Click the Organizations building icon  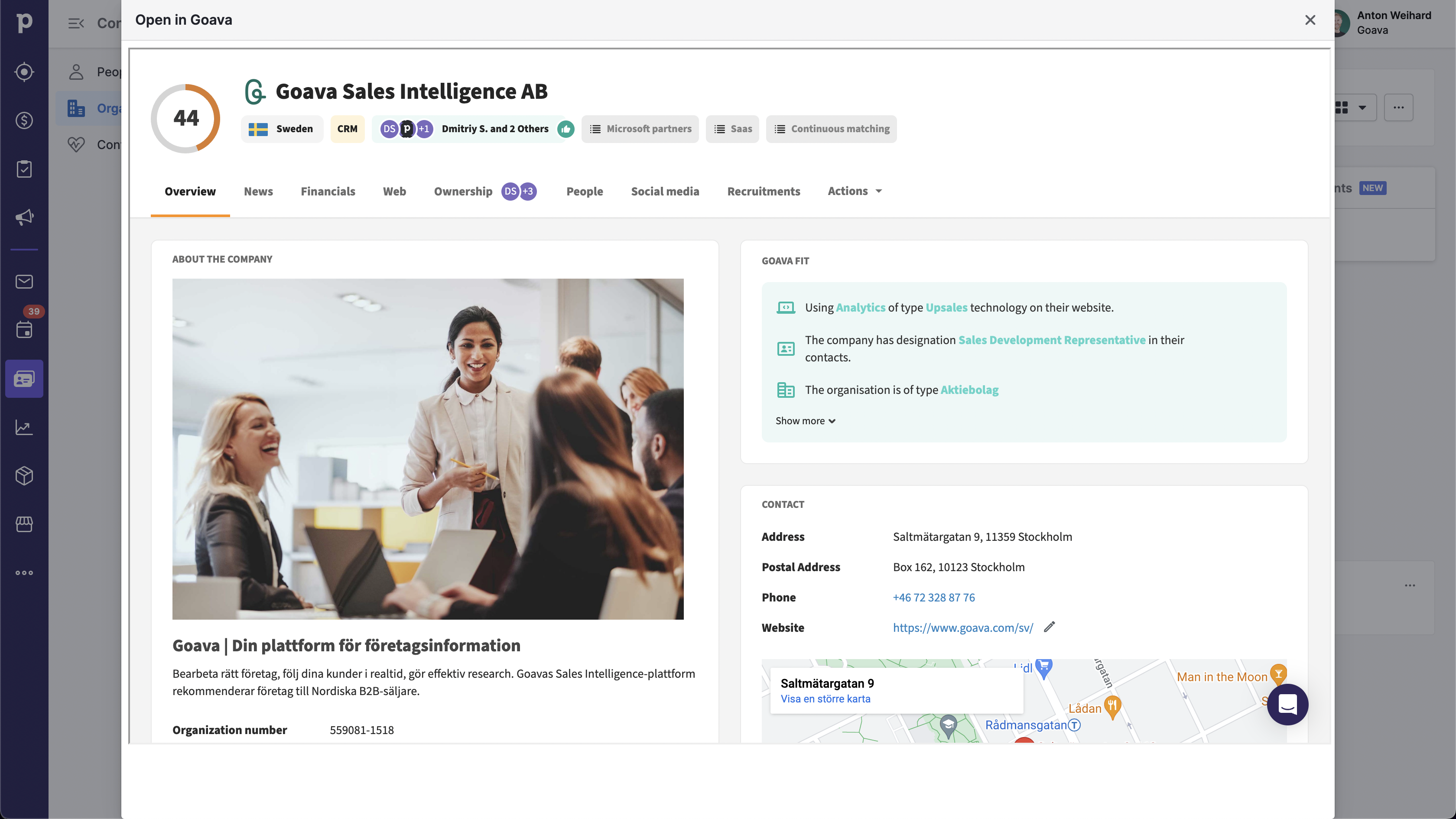point(76,108)
